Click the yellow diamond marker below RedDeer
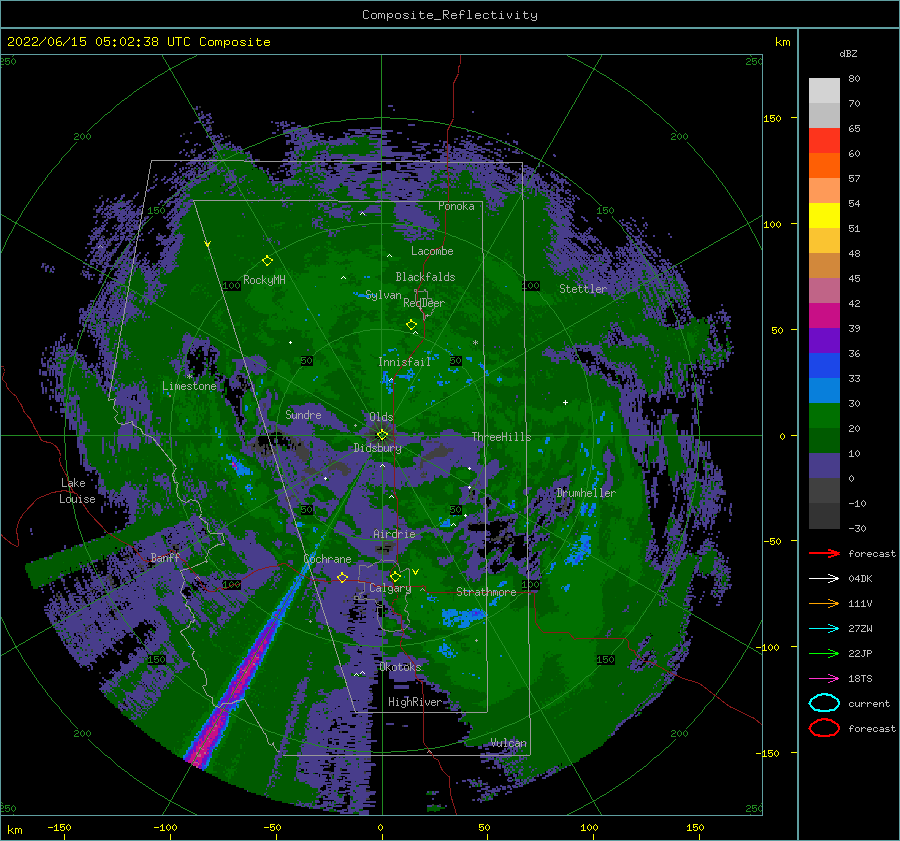This screenshot has height=841, width=900. click(x=412, y=324)
